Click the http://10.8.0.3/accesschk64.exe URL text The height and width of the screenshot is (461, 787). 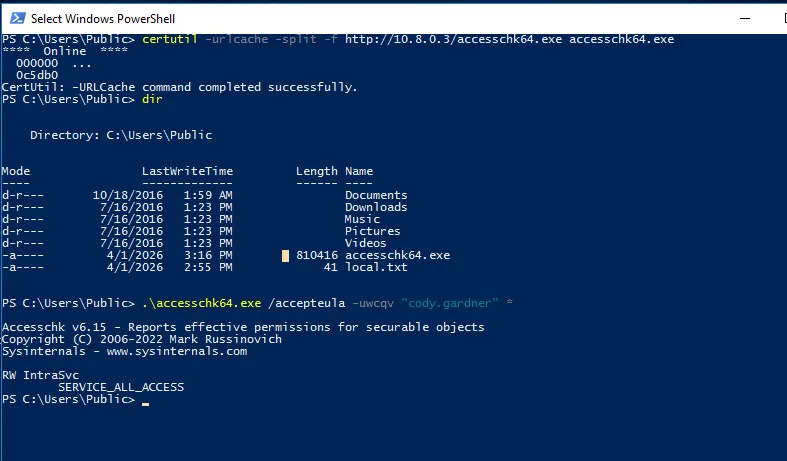point(453,39)
